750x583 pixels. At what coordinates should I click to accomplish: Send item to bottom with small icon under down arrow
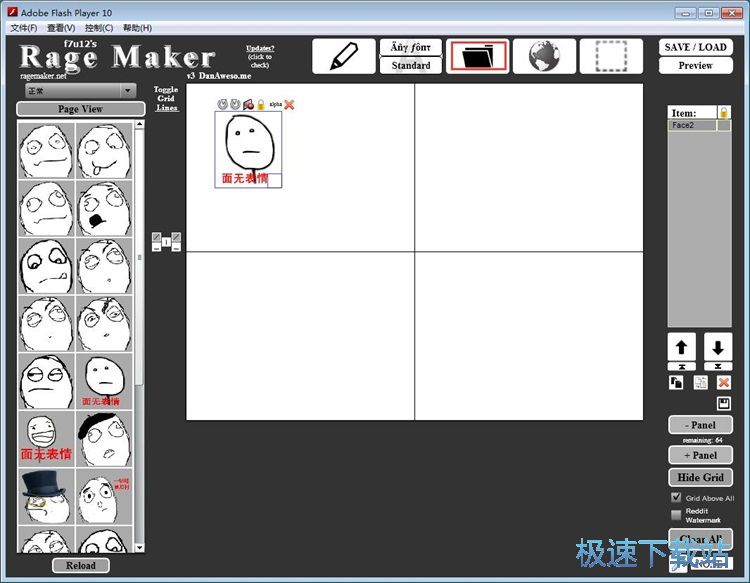pos(718,366)
